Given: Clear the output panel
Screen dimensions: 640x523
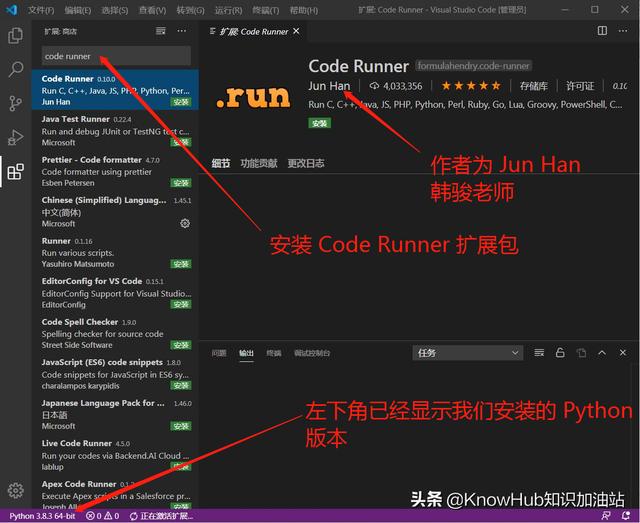Looking at the screenshot, I should pos(539,353).
